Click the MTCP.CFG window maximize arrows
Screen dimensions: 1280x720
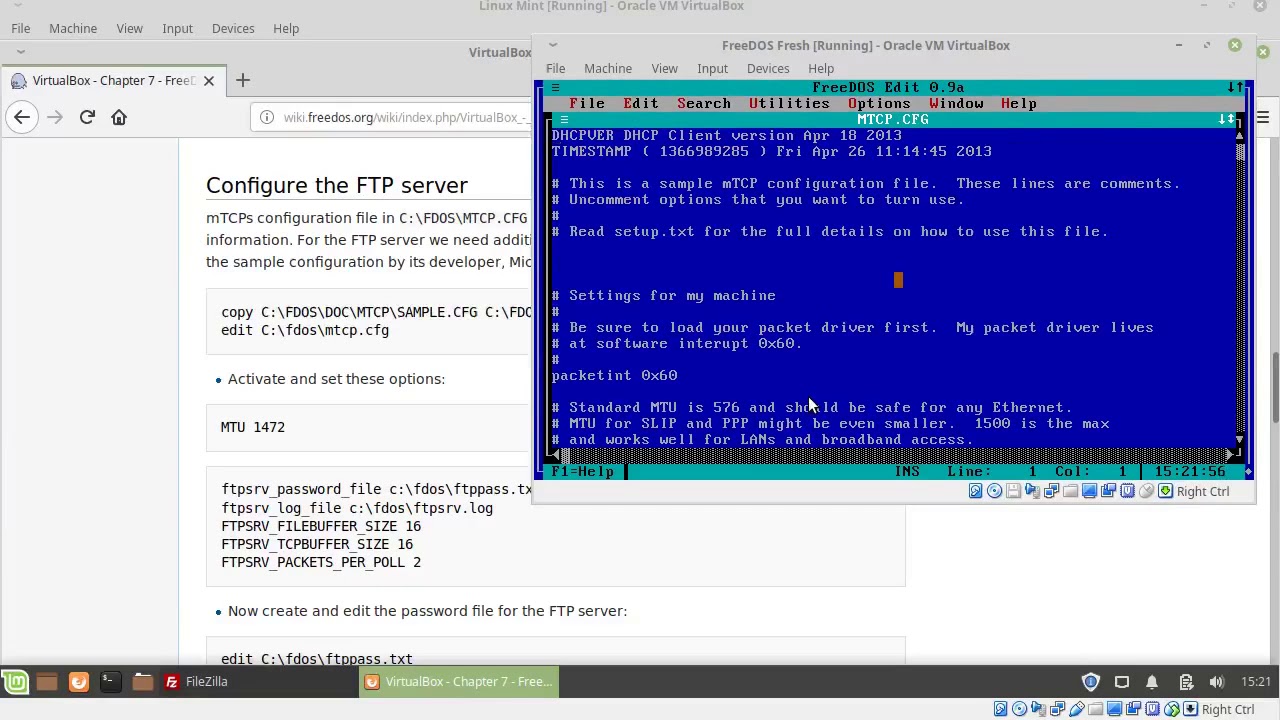(1226, 119)
